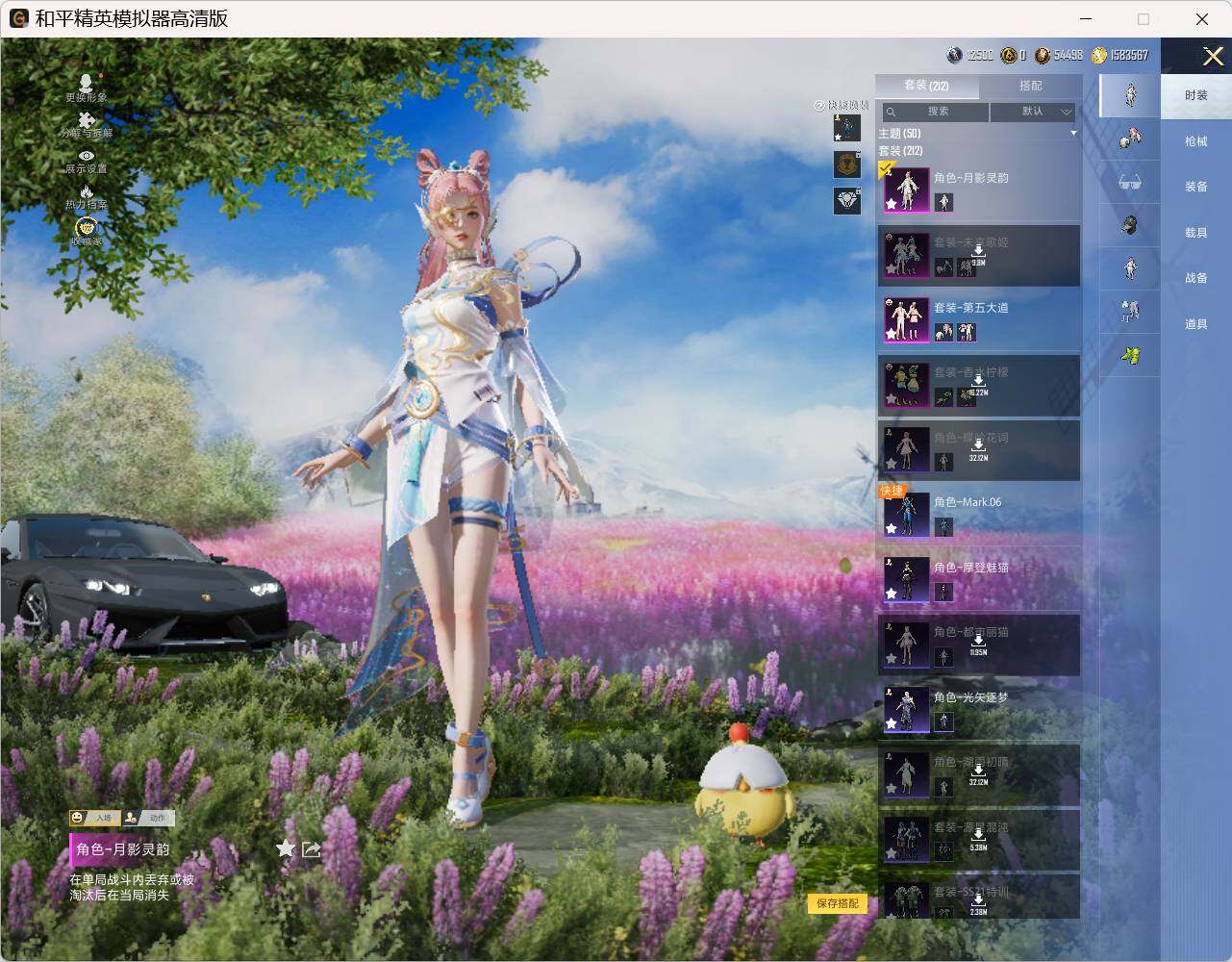Click the gold badge currency showing 0

(x=1014, y=56)
